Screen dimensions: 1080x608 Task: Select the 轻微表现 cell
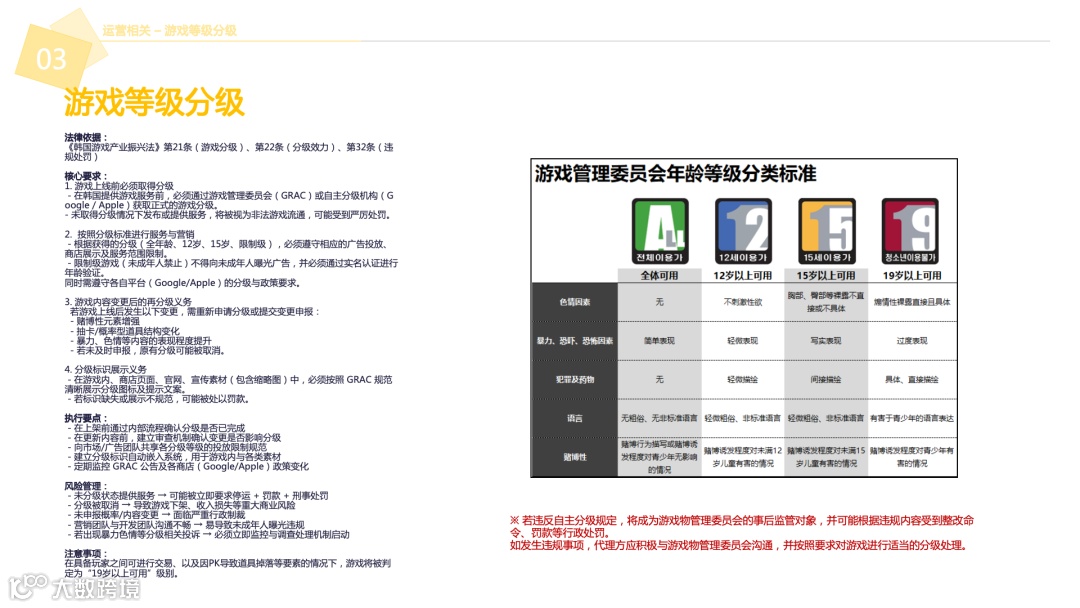(742, 341)
